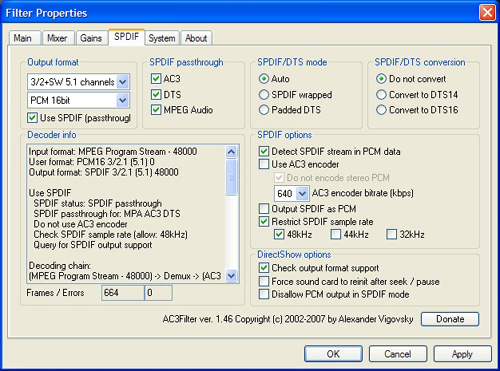
Task: Click 'Input format: MPEG Program Stream - 48000' line
Action: click(113, 151)
